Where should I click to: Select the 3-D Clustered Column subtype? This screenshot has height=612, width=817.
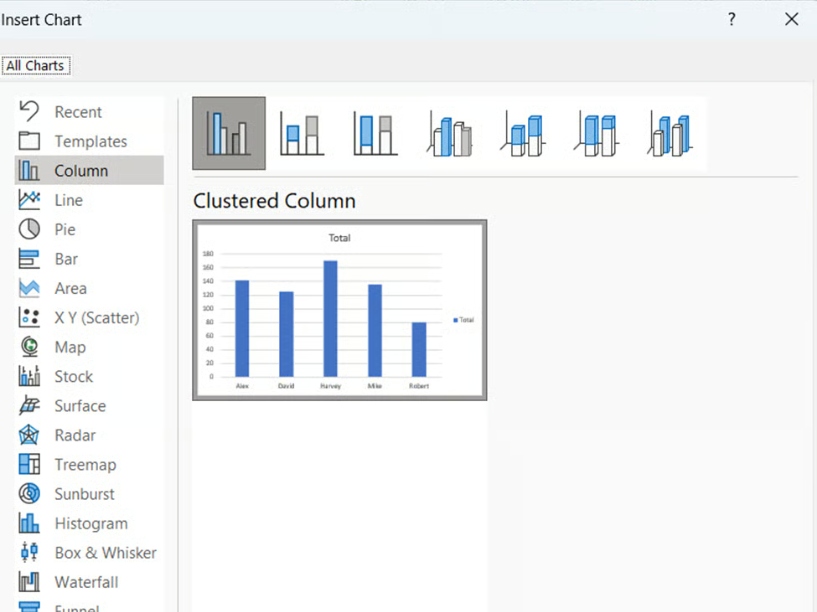pos(447,133)
